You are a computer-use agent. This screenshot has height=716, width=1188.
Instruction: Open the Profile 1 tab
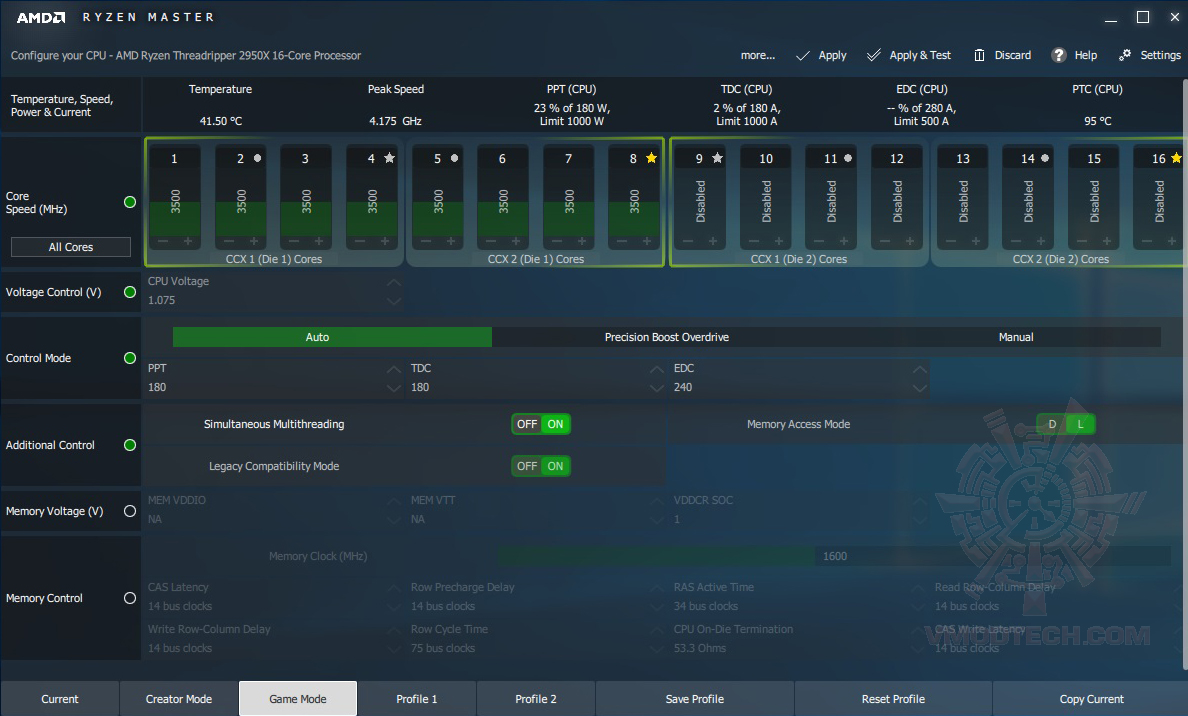tap(417, 699)
